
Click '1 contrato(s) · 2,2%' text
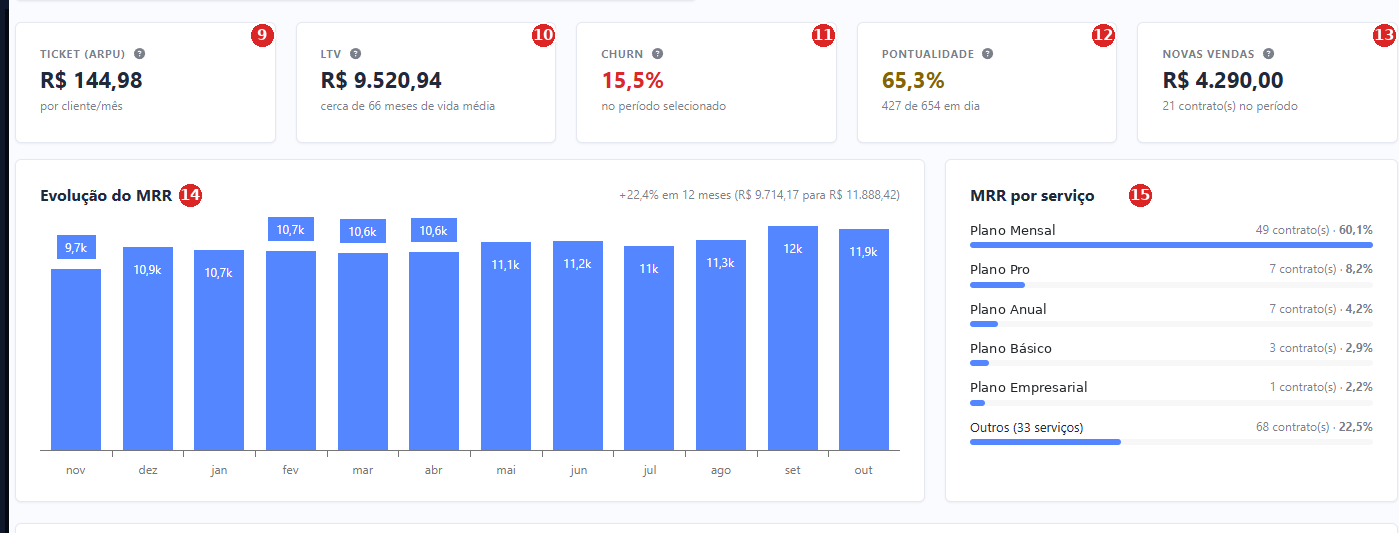1321,387
